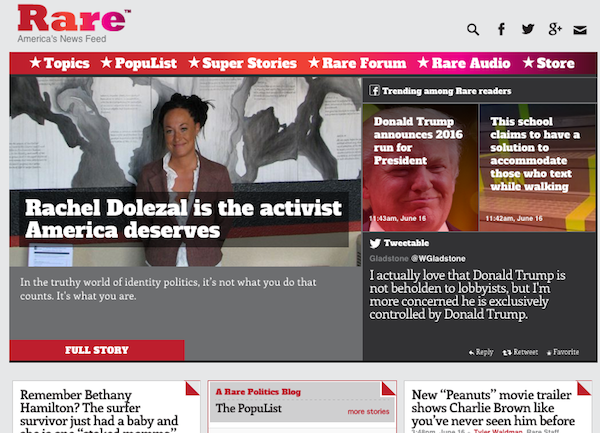Reply to the Gladstone tweet

click(x=481, y=352)
